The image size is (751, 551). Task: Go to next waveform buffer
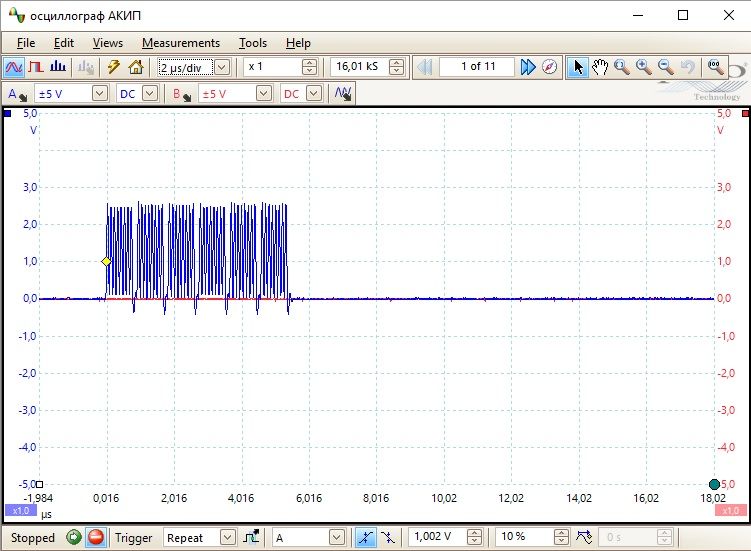[x=528, y=67]
